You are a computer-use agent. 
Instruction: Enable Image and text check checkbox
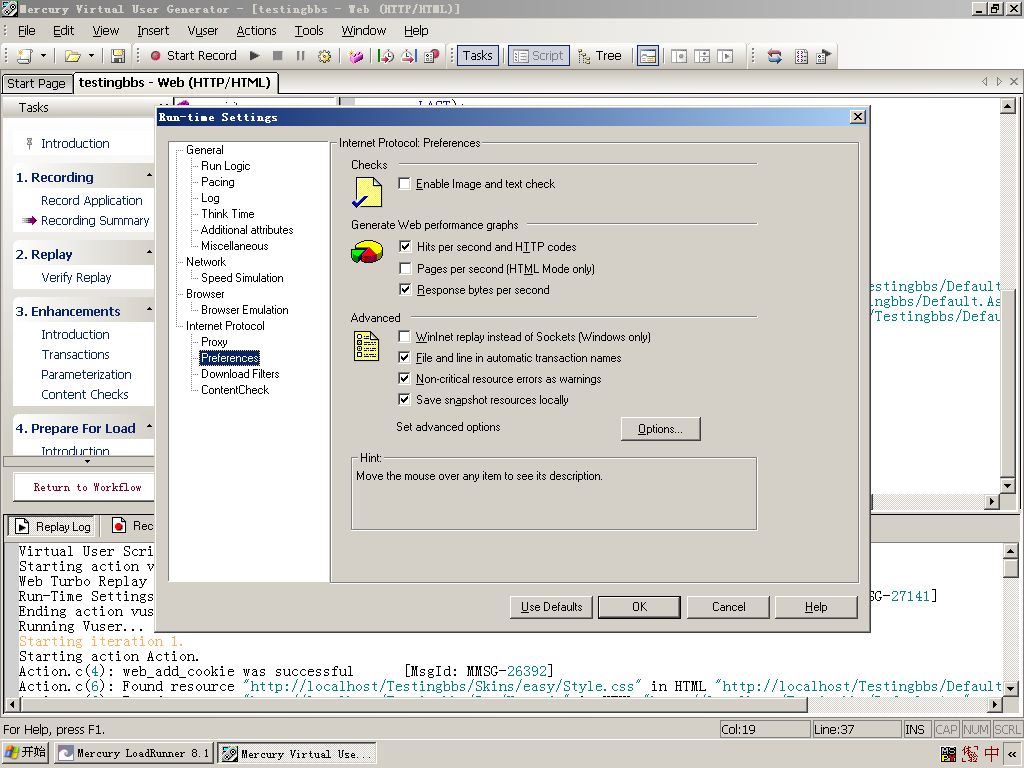[x=404, y=184]
